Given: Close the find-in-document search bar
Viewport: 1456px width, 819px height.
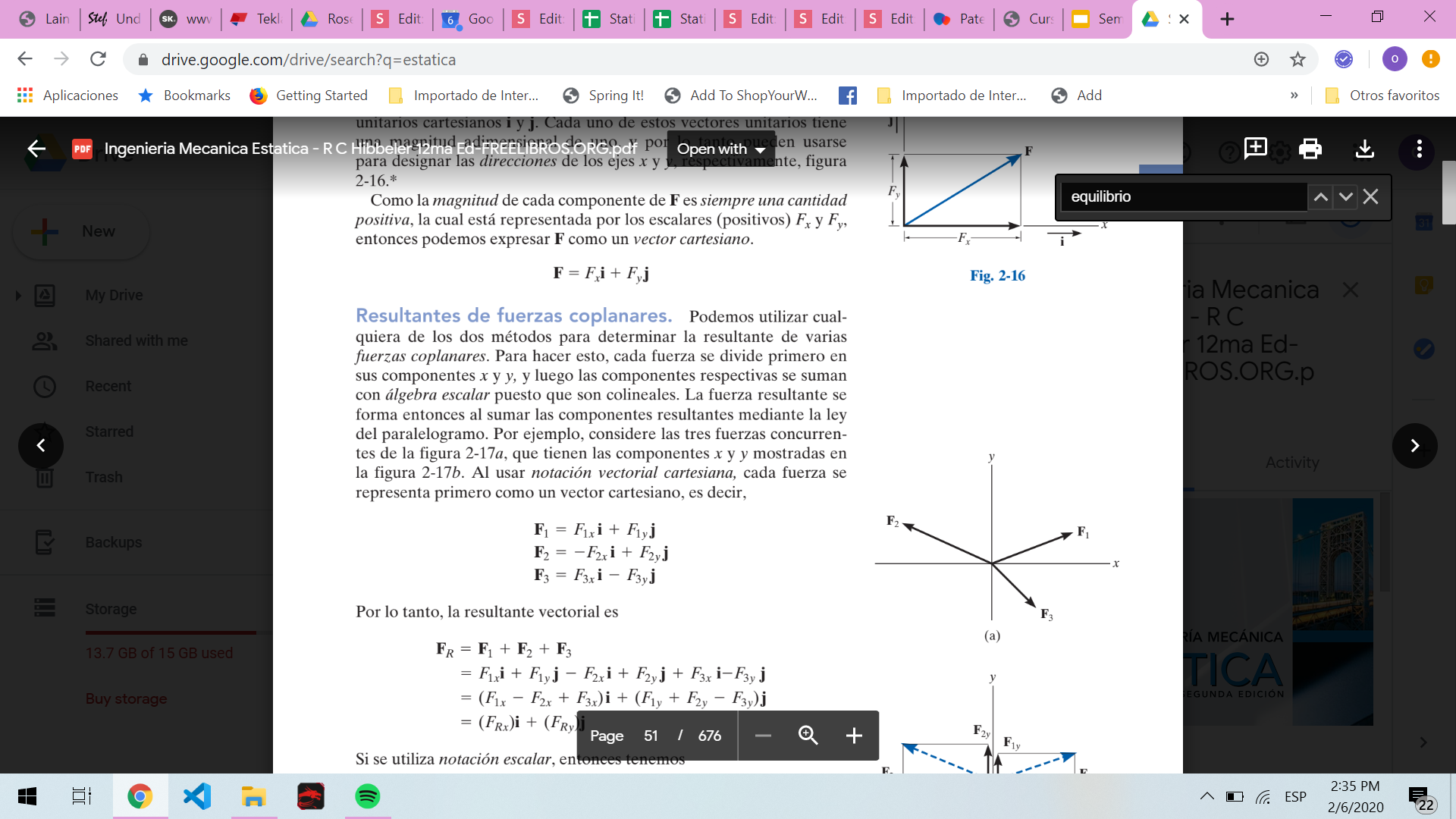Looking at the screenshot, I should click(1370, 197).
